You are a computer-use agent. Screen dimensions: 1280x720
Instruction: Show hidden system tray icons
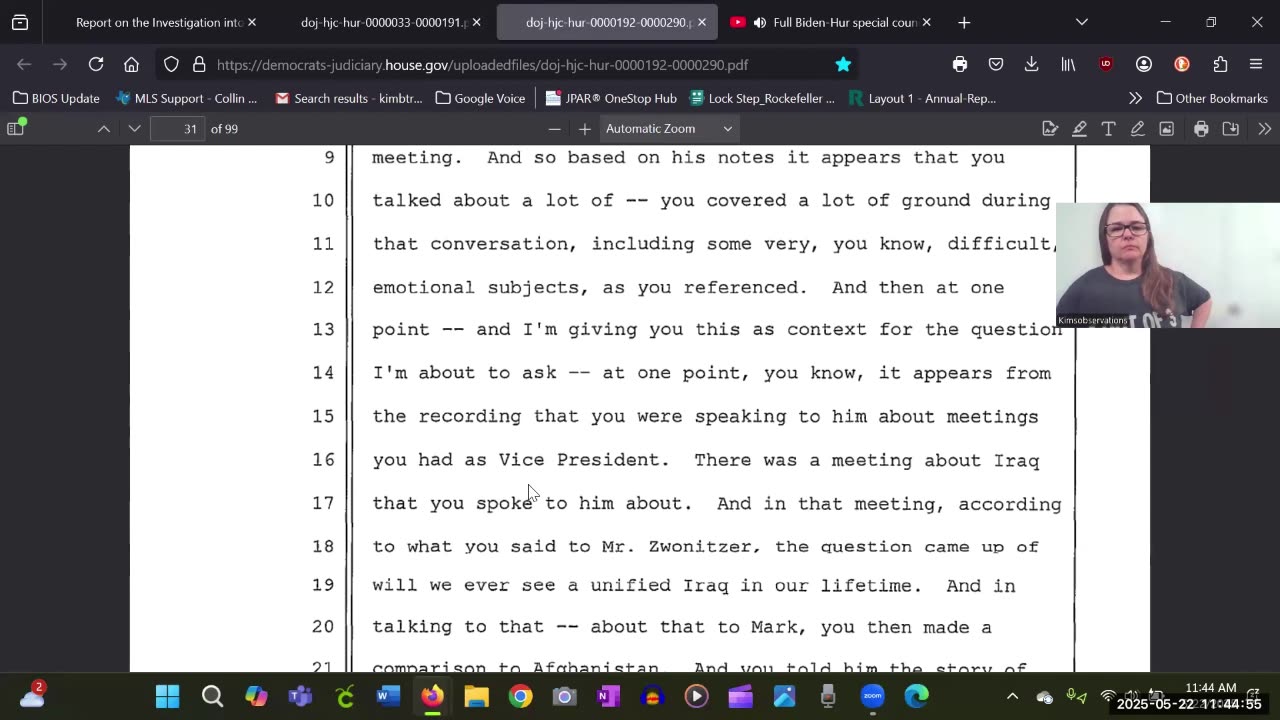tap(1012, 696)
